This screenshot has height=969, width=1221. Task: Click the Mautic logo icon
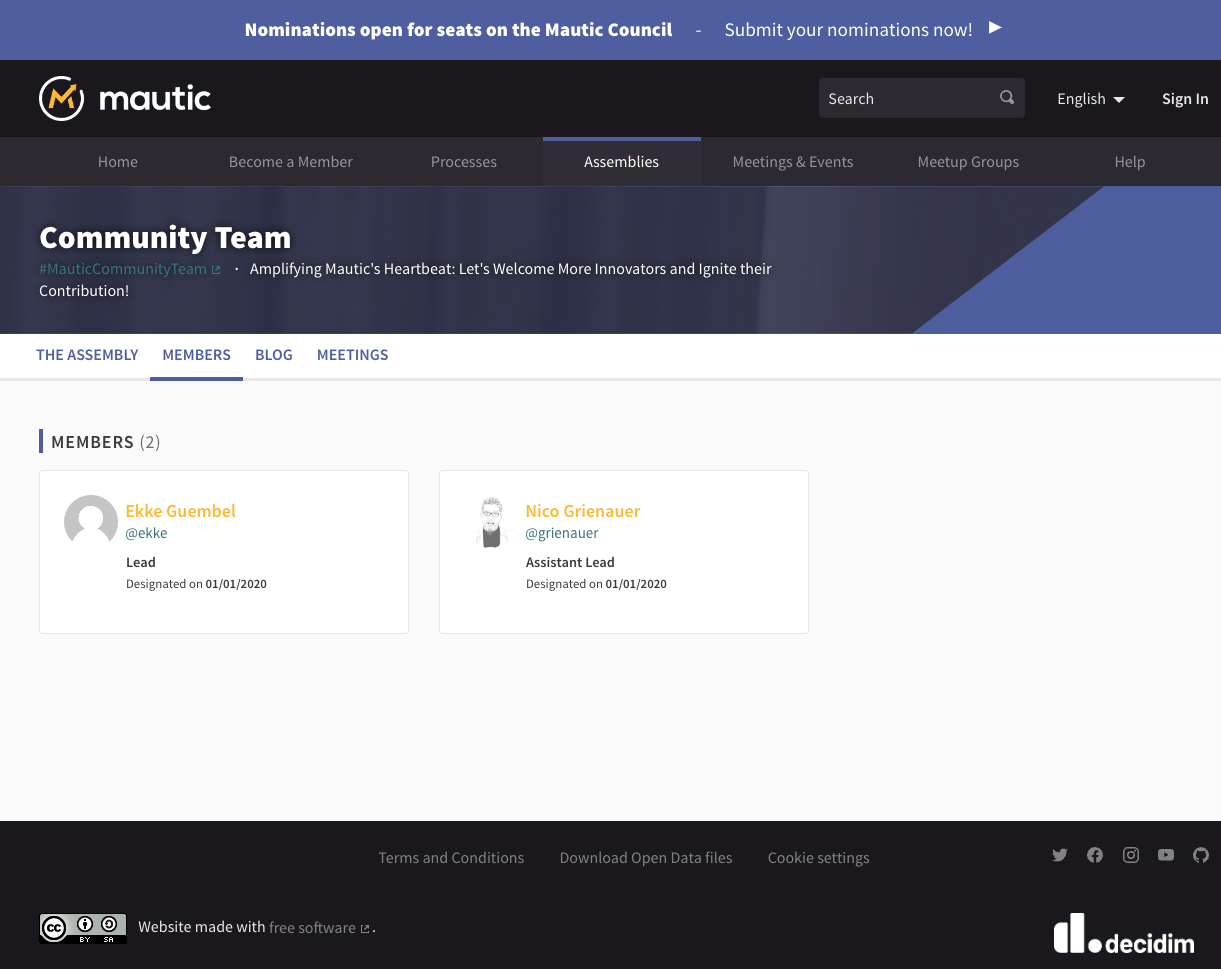61,98
